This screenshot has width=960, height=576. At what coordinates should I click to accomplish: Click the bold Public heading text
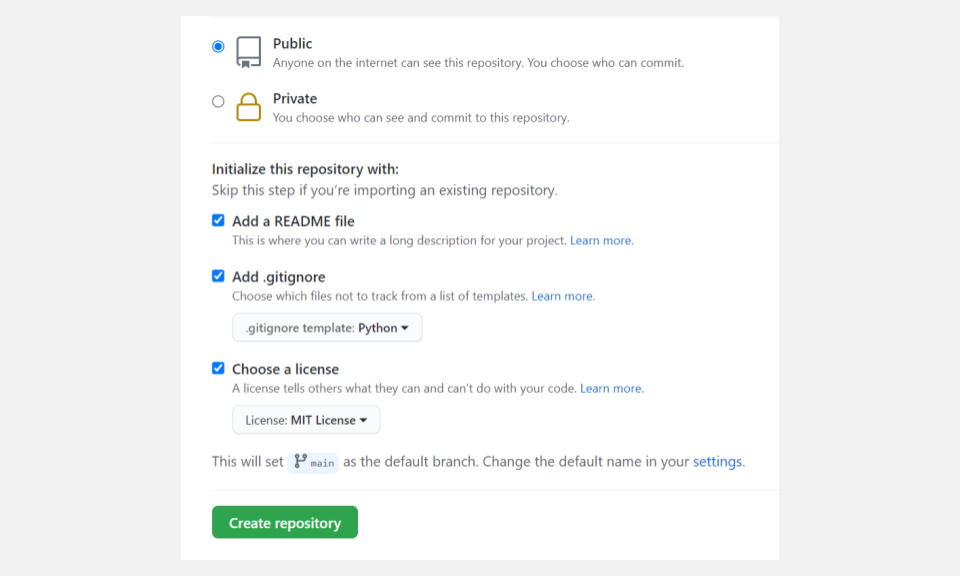coord(292,44)
